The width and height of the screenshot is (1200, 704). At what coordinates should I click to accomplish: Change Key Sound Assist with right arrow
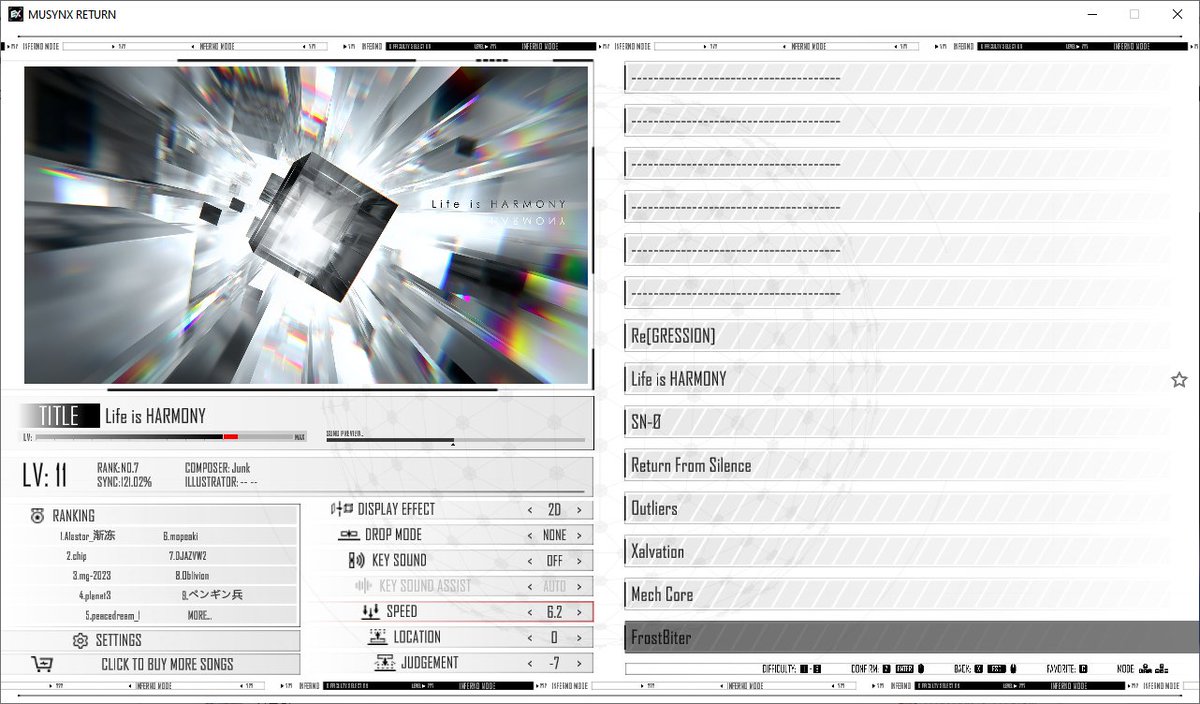pyautogui.click(x=579, y=586)
